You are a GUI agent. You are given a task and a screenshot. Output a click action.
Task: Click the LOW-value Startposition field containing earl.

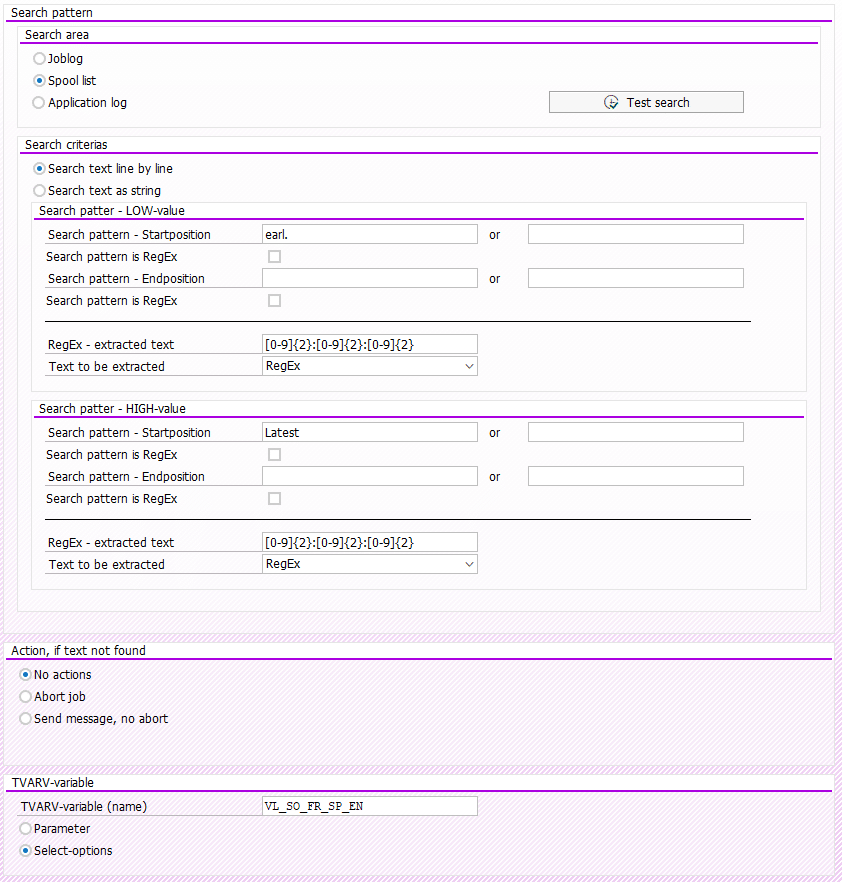coord(370,235)
